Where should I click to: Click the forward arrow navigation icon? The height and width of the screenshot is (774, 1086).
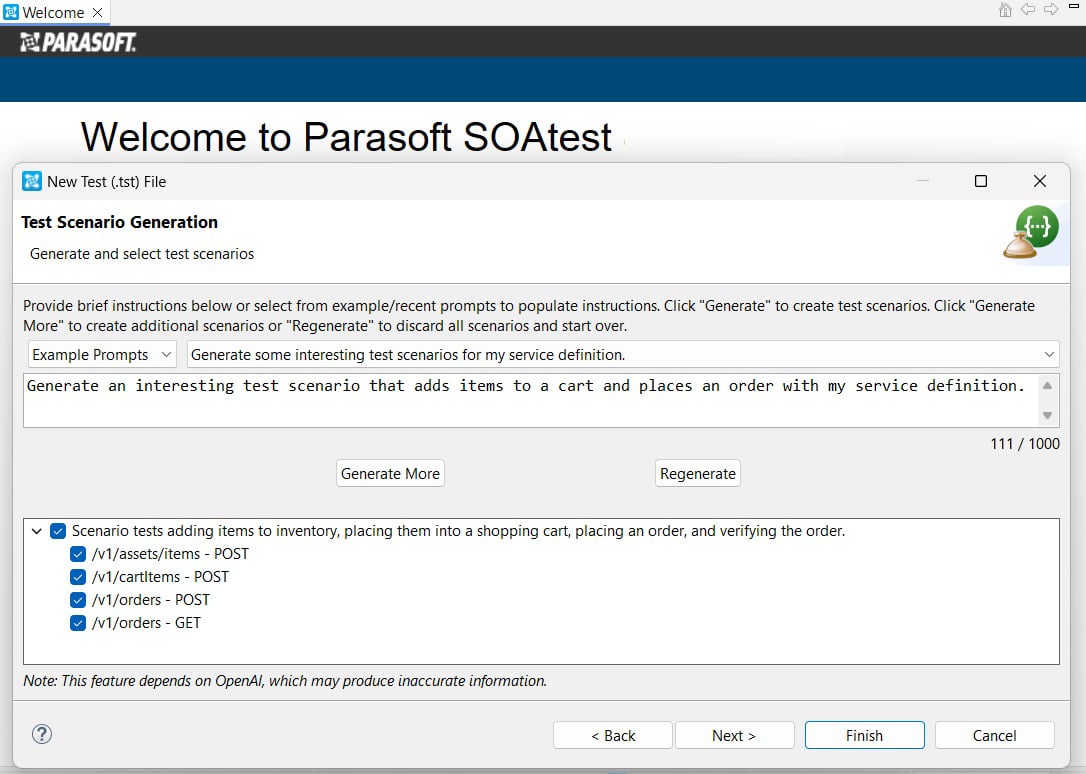coord(1051,10)
